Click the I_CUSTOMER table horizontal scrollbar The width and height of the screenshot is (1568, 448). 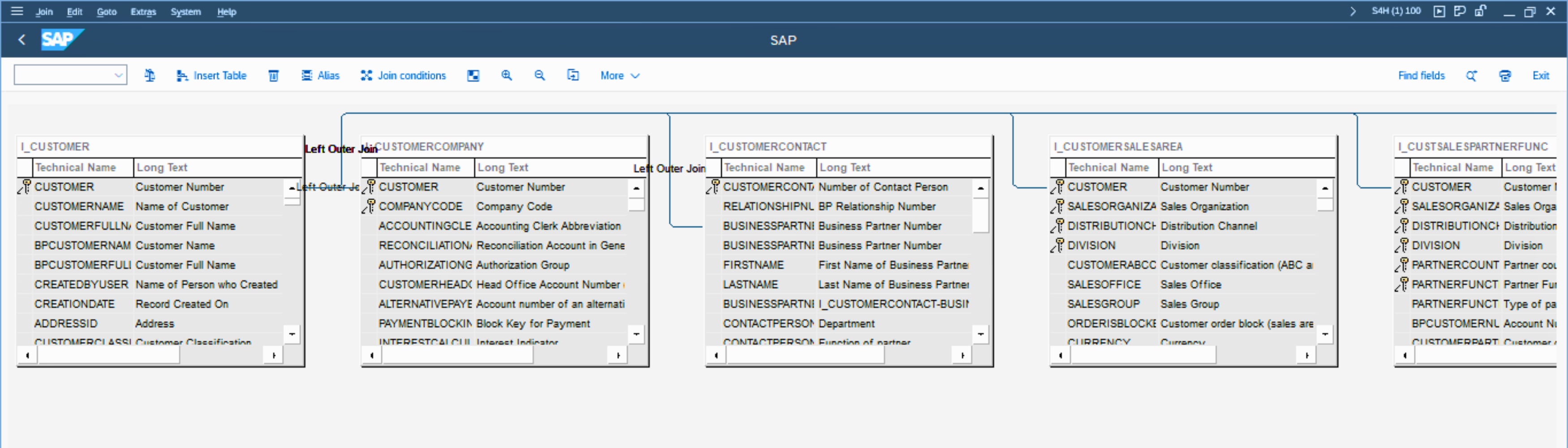tap(108, 355)
